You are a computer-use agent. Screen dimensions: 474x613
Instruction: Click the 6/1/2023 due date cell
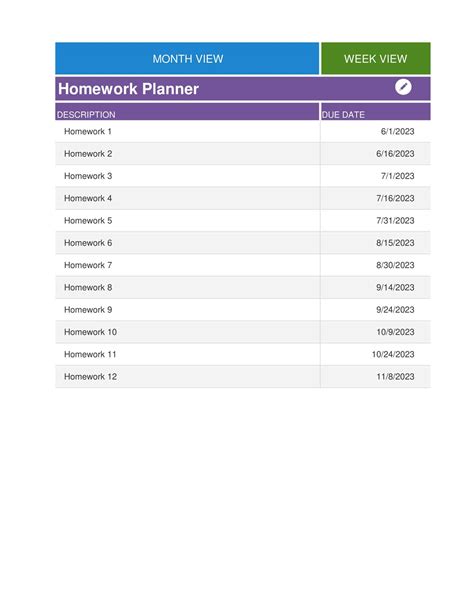pyautogui.click(x=375, y=131)
